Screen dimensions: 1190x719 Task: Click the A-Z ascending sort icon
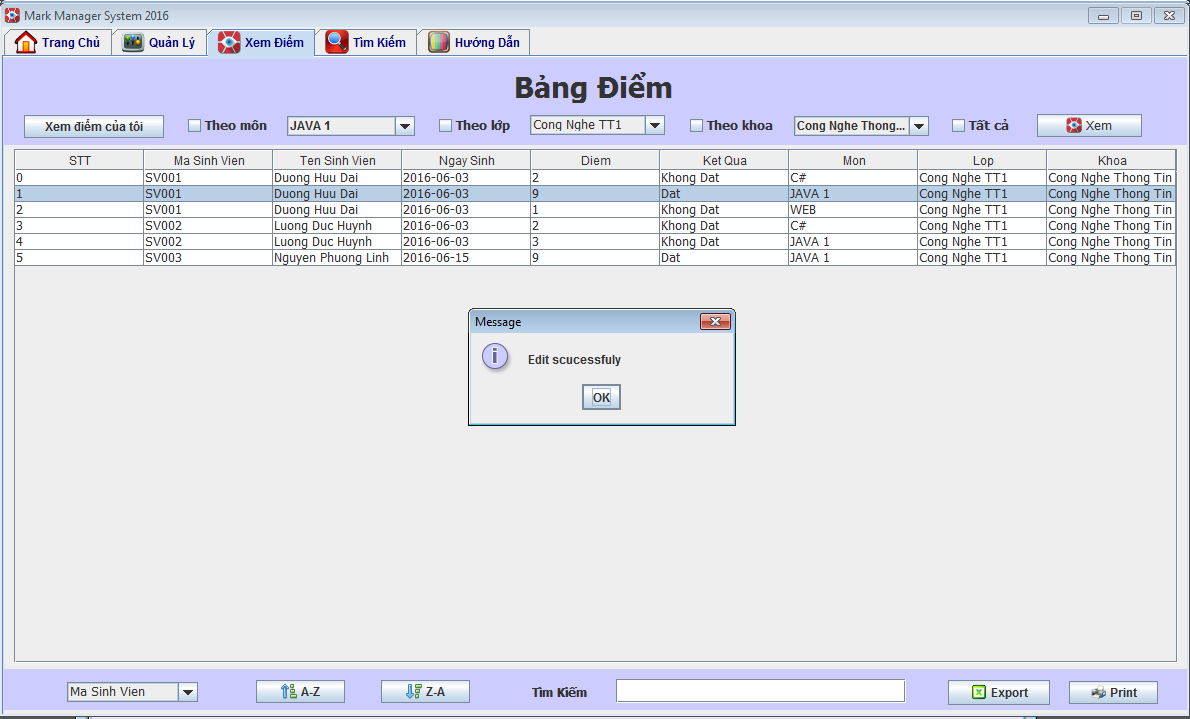click(x=288, y=691)
